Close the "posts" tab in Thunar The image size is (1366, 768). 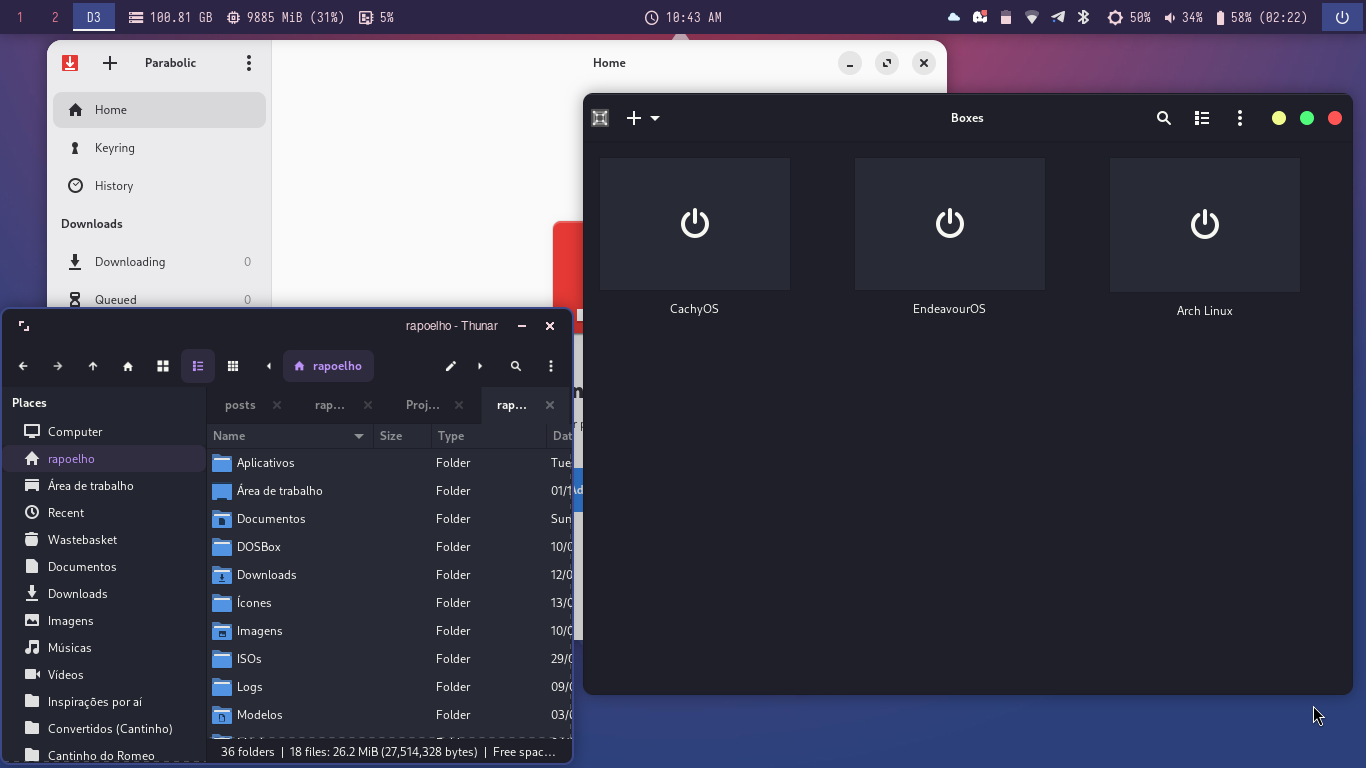pyautogui.click(x=277, y=405)
